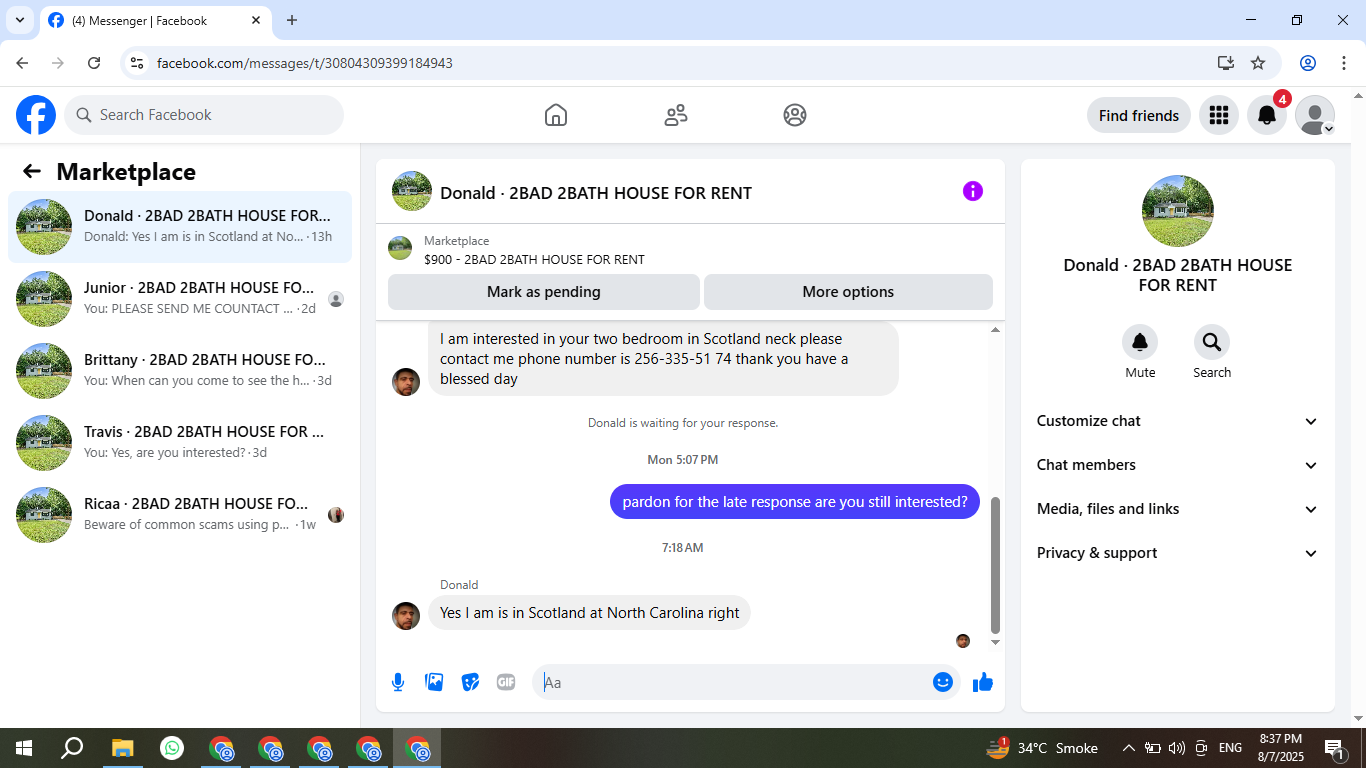Open a new browser tab
Screen dimensions: 1366x768
(x=292, y=20)
